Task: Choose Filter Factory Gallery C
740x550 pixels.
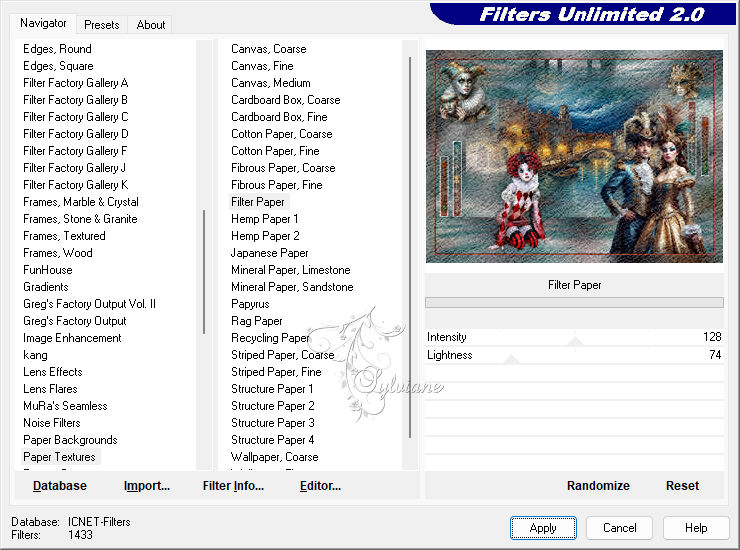Action: pyautogui.click(x=76, y=117)
